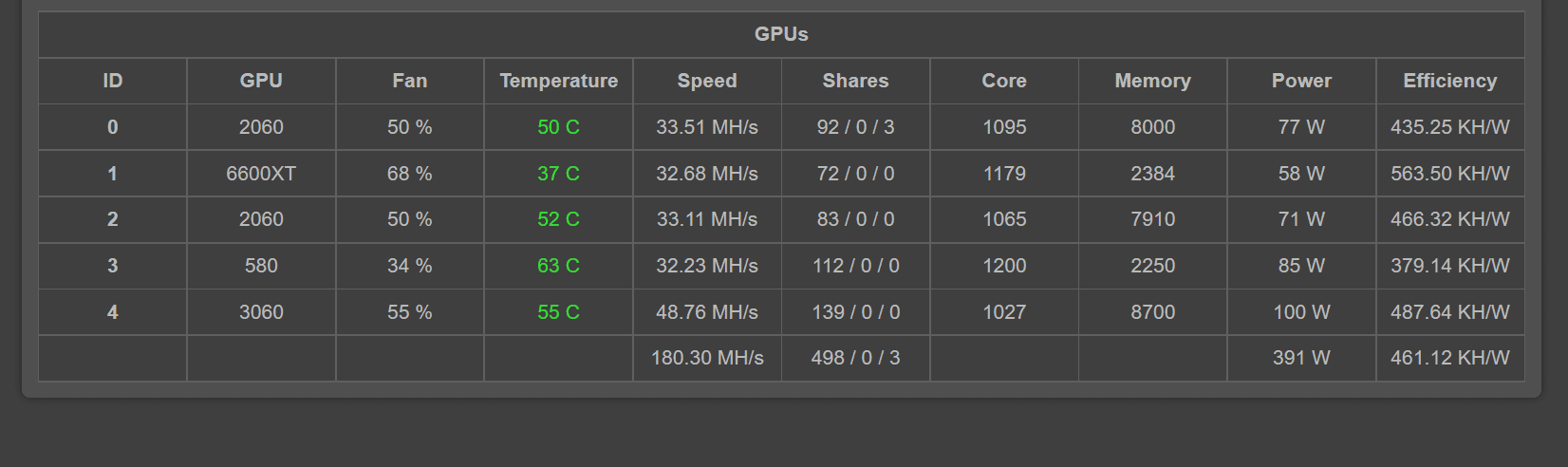Click the Fan column header
This screenshot has width=1568, height=467.
[409, 81]
